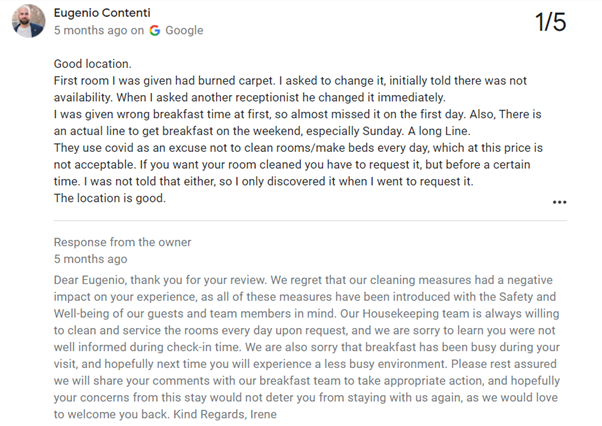Click the divider line above the owner response
Screen dimensions: 602x426
pyautogui.click(x=310, y=221)
